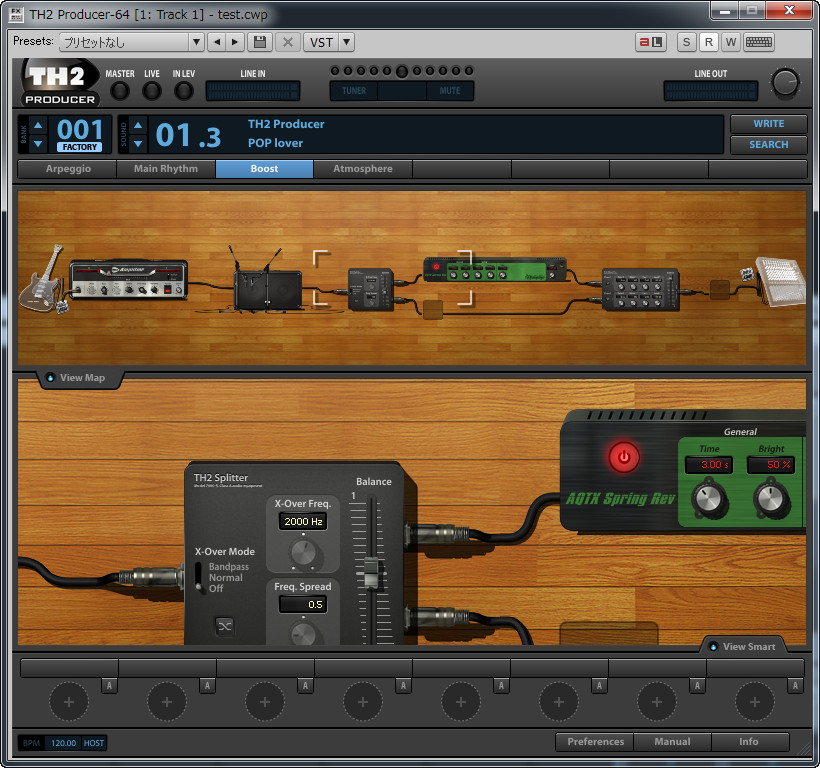Enable Solo with the S button
Viewport: 820px width, 768px height.
[x=686, y=42]
